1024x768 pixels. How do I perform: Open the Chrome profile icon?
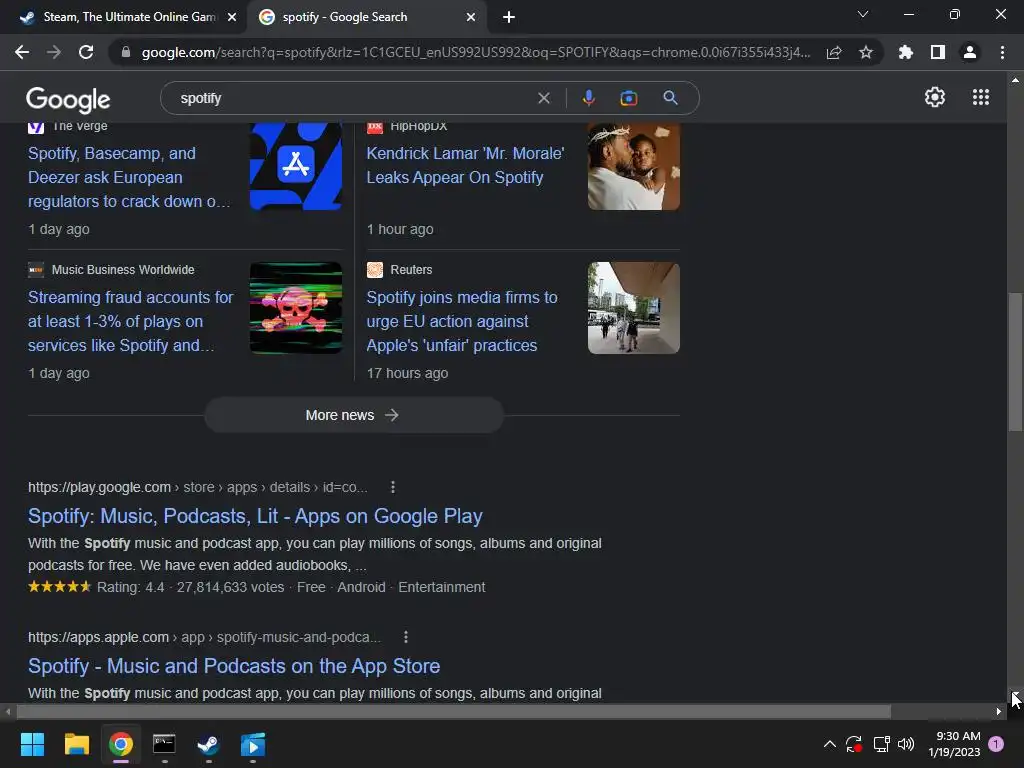970,52
